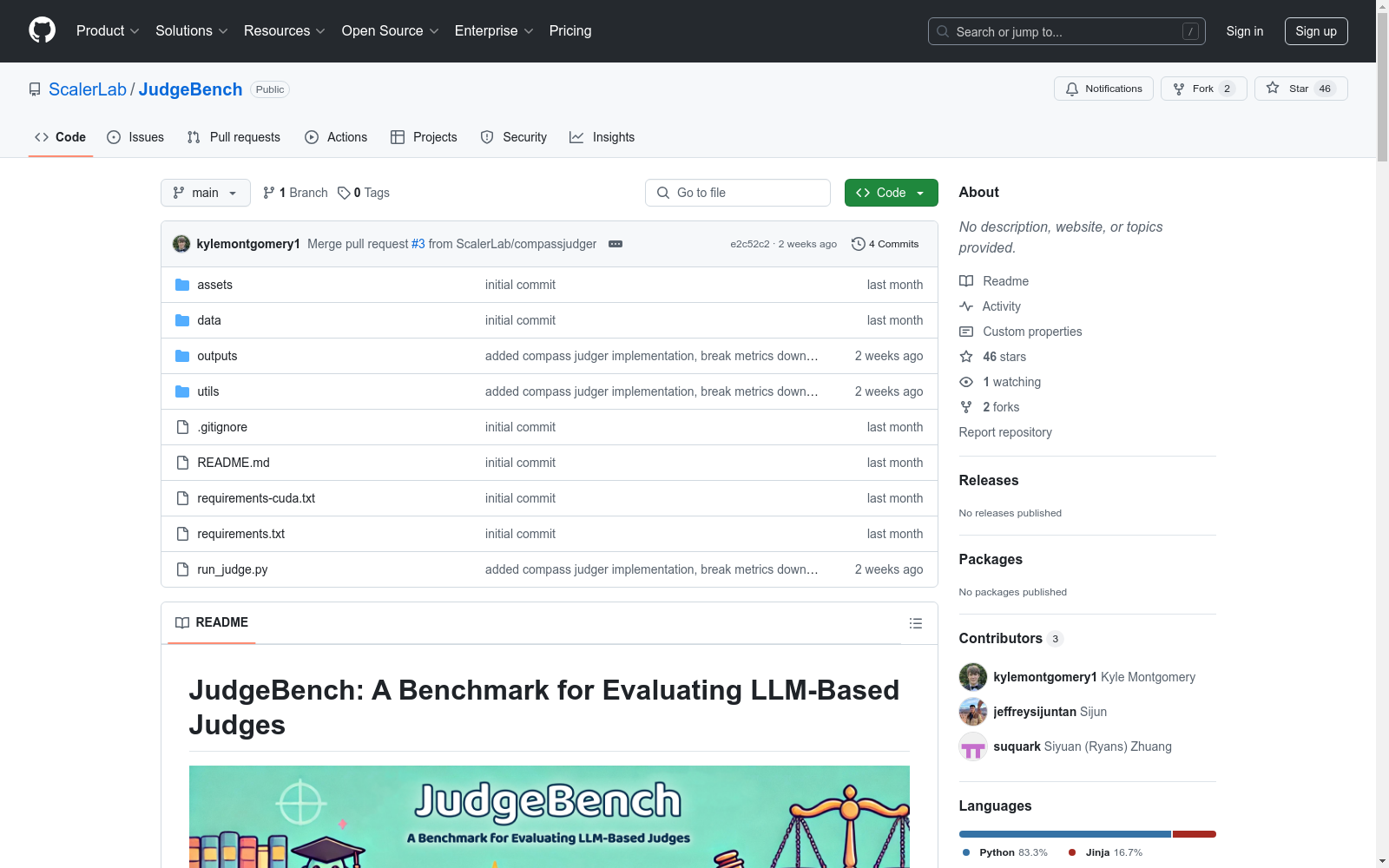Click the Sign up button
Screen dimensions: 1389x868
coord(1316,31)
